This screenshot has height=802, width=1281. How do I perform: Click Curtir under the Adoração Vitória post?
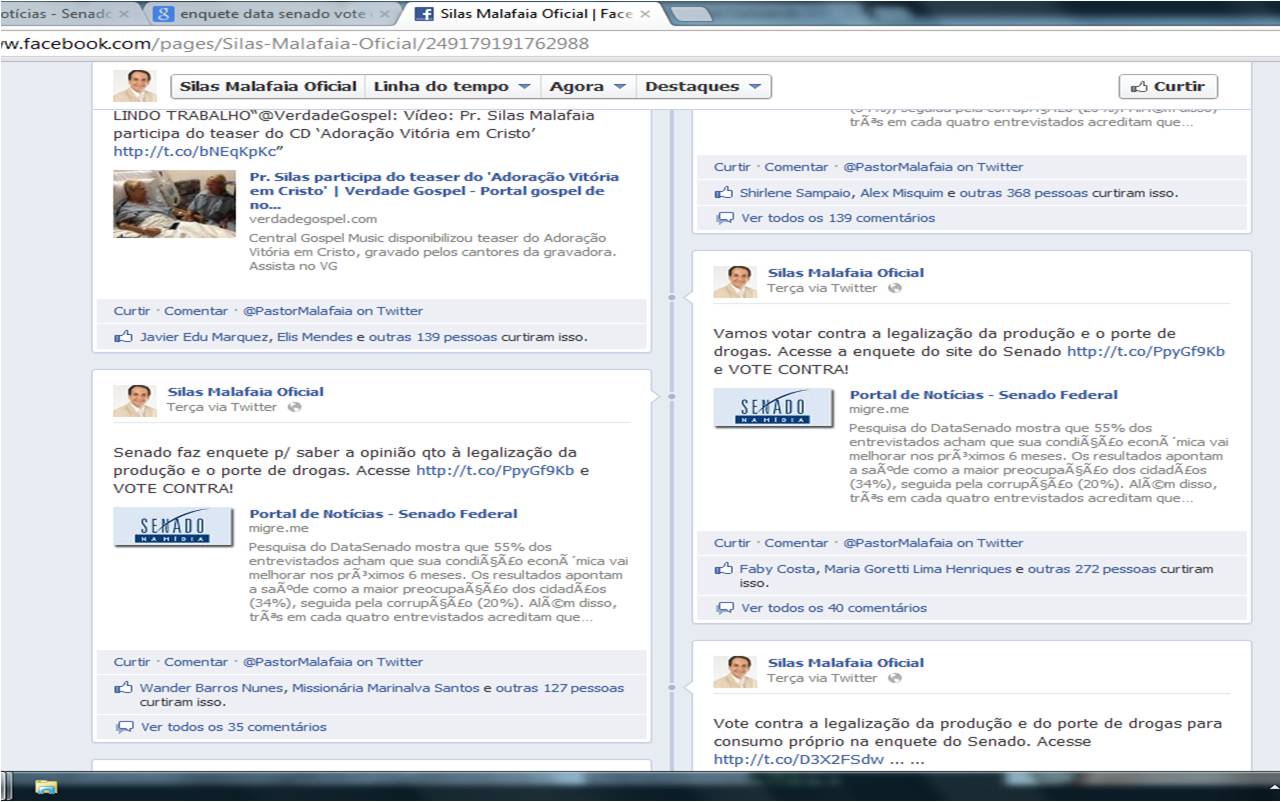(131, 311)
